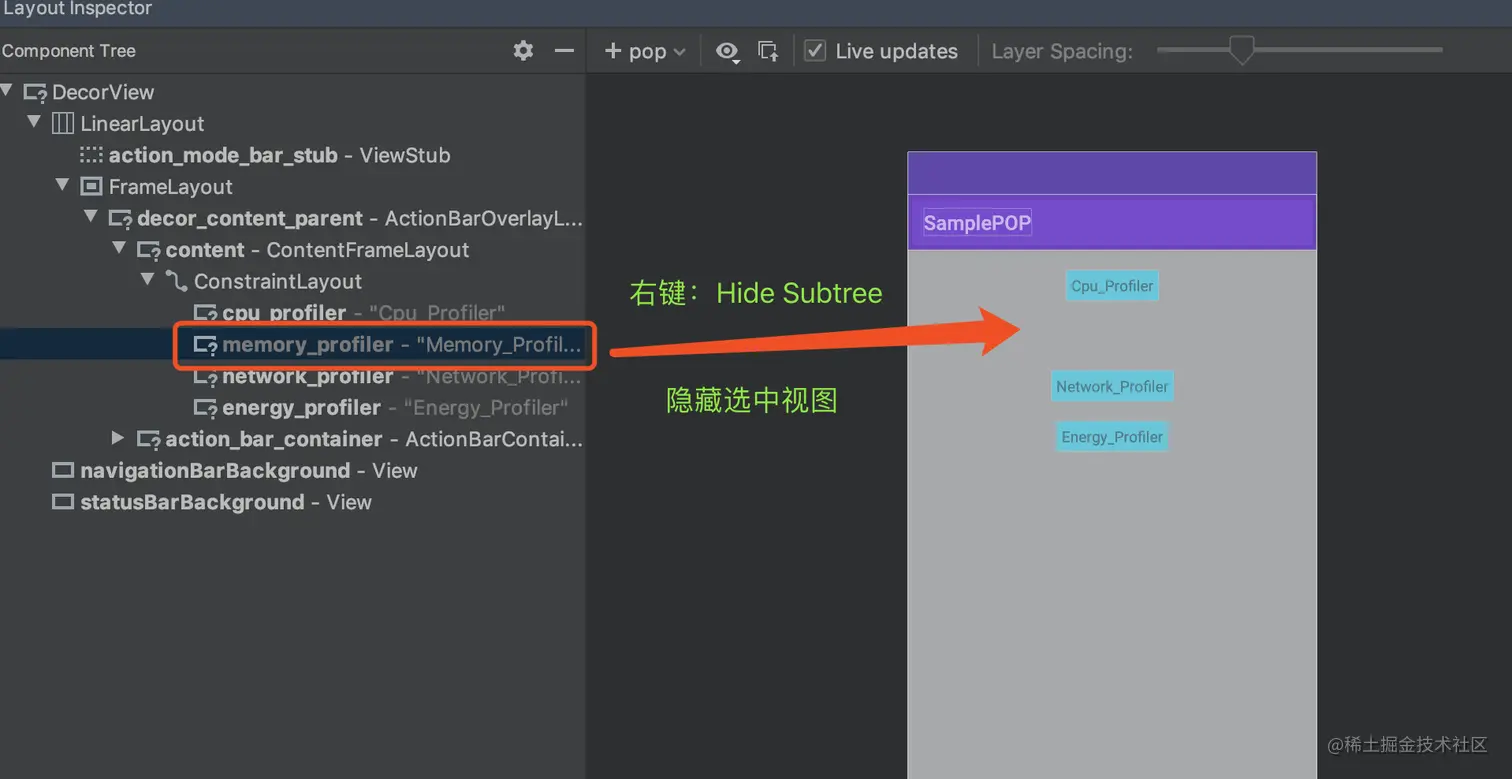1512x779 pixels.
Task: Select the SamplePOP title view
Action: [x=976, y=222]
